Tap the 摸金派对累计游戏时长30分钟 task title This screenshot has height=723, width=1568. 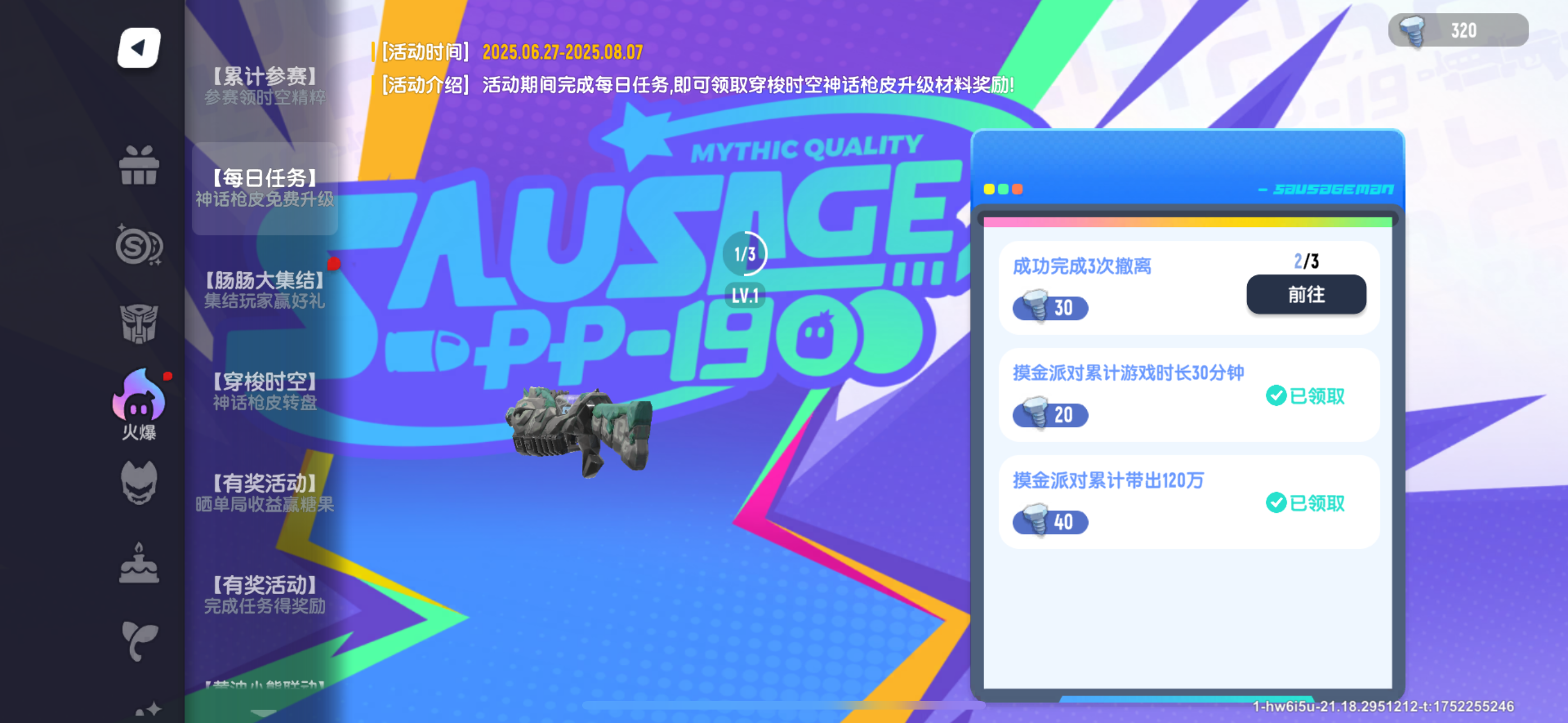[1128, 373]
